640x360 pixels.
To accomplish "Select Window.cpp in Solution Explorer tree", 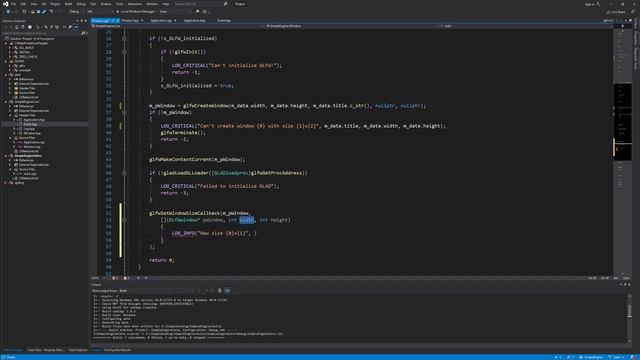I will point(31,147).
